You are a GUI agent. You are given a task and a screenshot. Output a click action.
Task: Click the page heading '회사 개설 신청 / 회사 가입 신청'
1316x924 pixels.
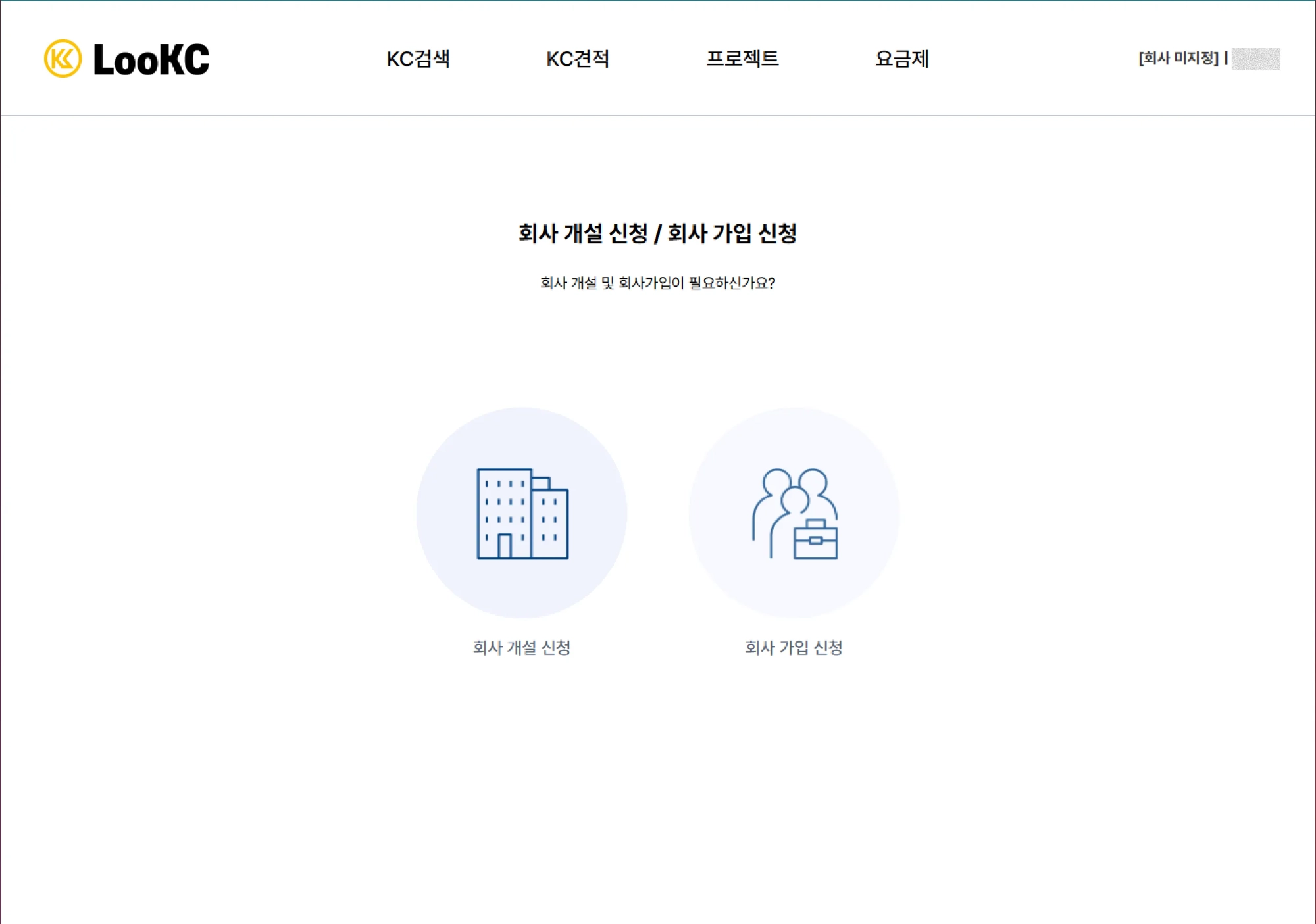coord(657,233)
